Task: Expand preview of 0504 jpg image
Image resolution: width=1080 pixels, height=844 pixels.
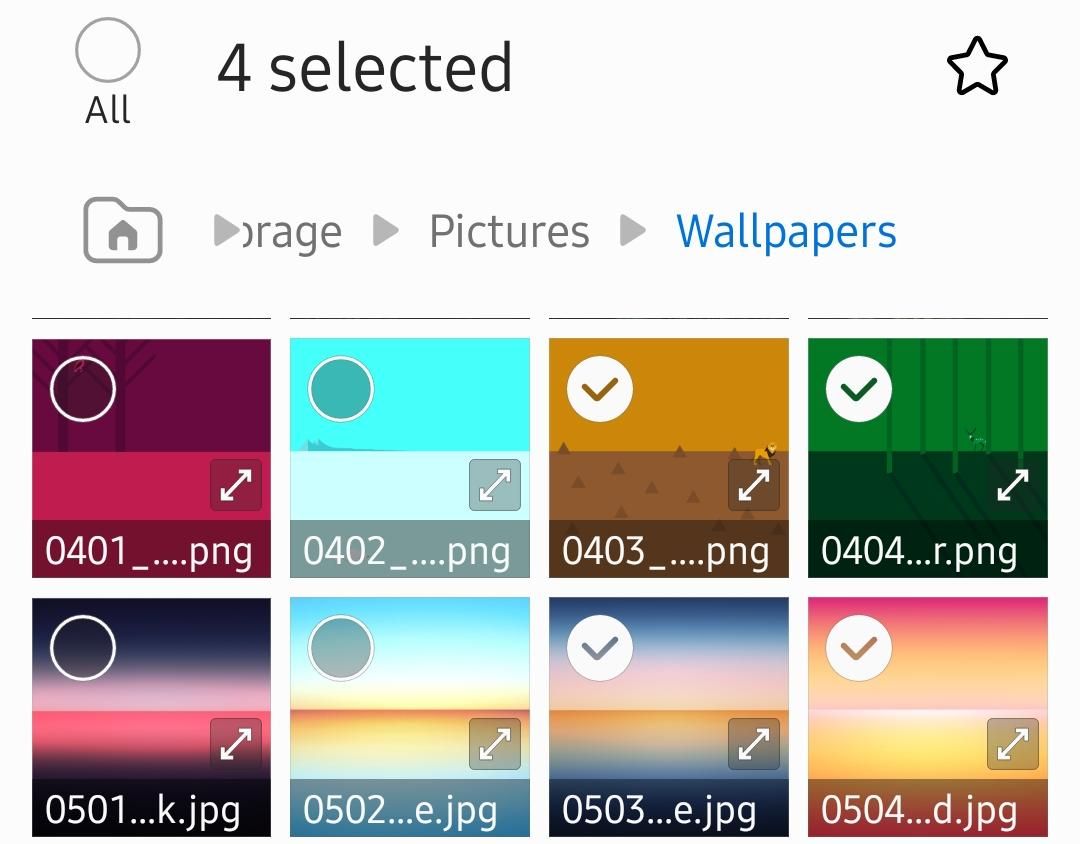Action: click(x=1012, y=744)
